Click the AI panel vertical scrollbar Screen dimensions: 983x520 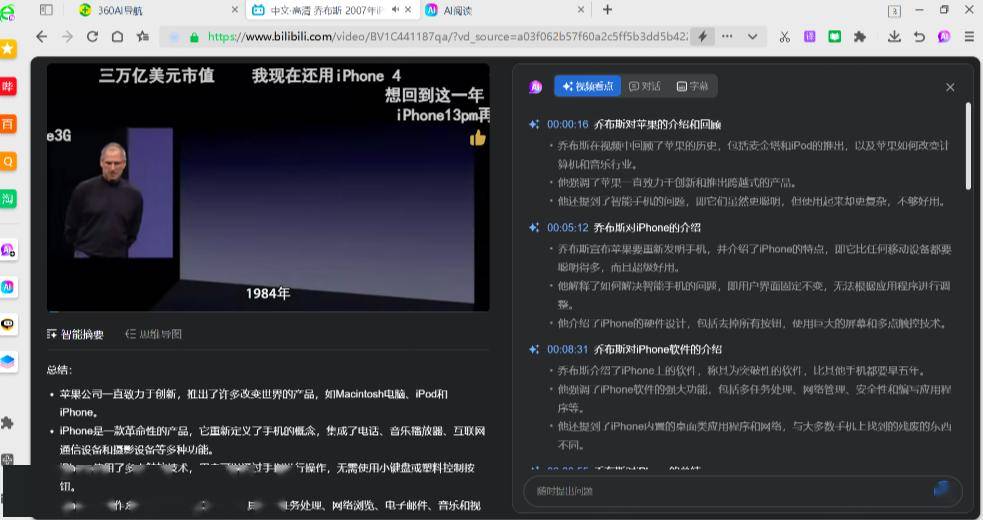coord(969,146)
